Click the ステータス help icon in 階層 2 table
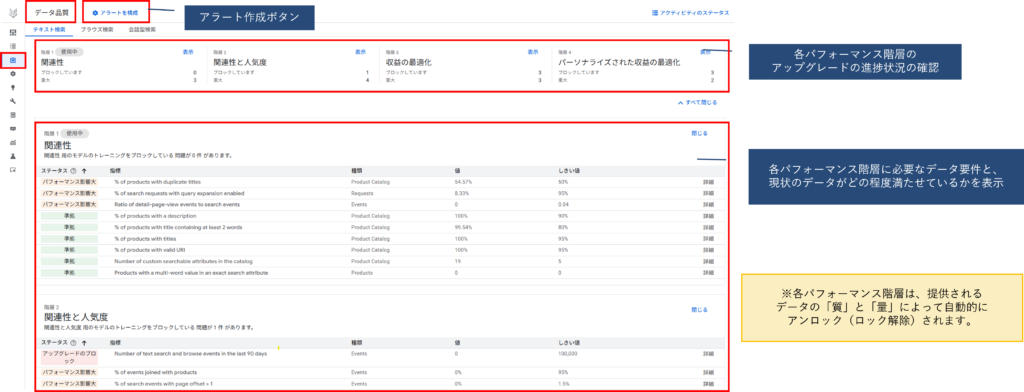The height and width of the screenshot is (392, 1024). [72, 342]
